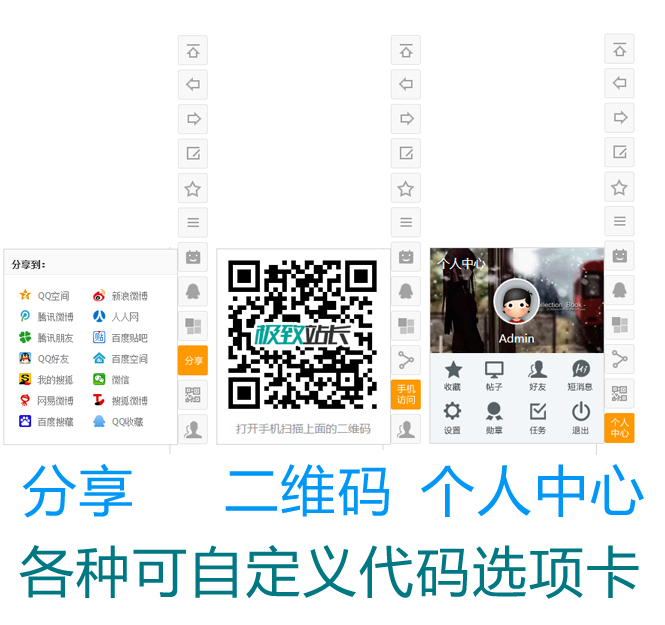Click user icon beside the share panel
Viewport: 665px width, 625px height.
(193, 429)
